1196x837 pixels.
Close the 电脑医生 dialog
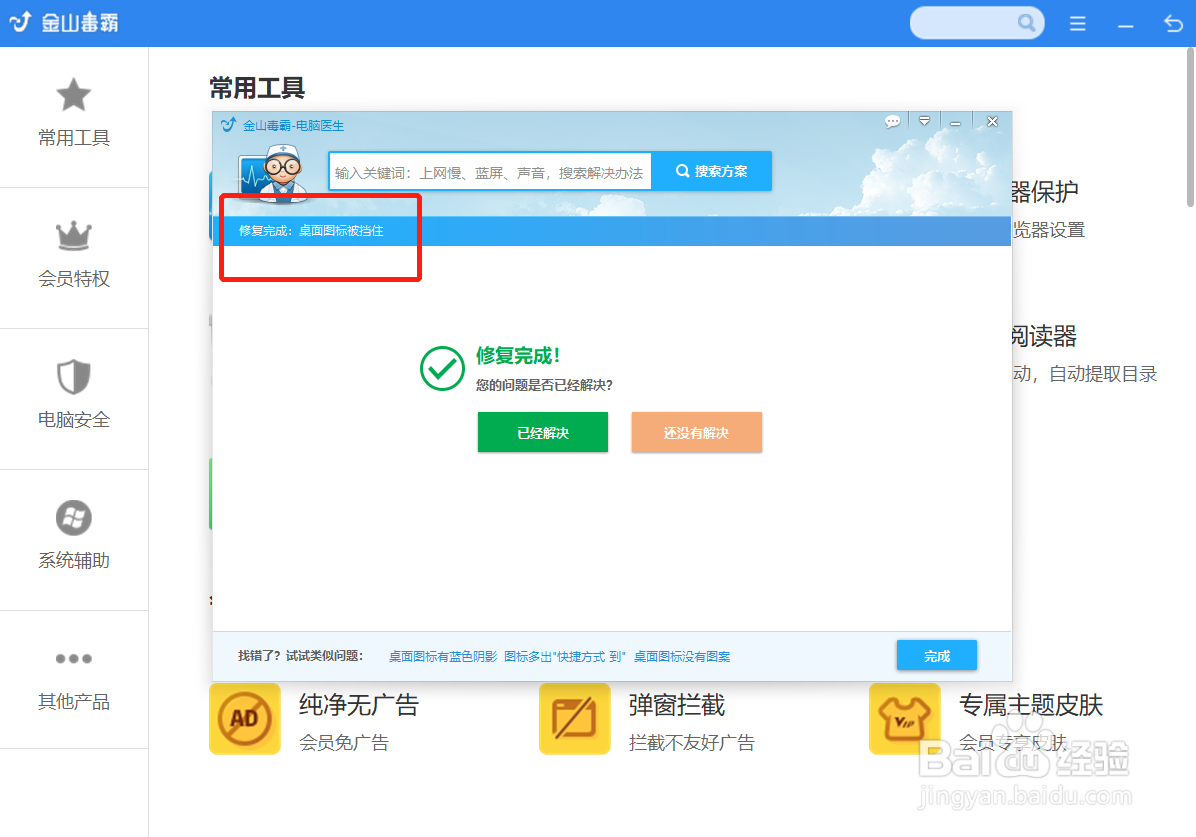click(x=992, y=121)
